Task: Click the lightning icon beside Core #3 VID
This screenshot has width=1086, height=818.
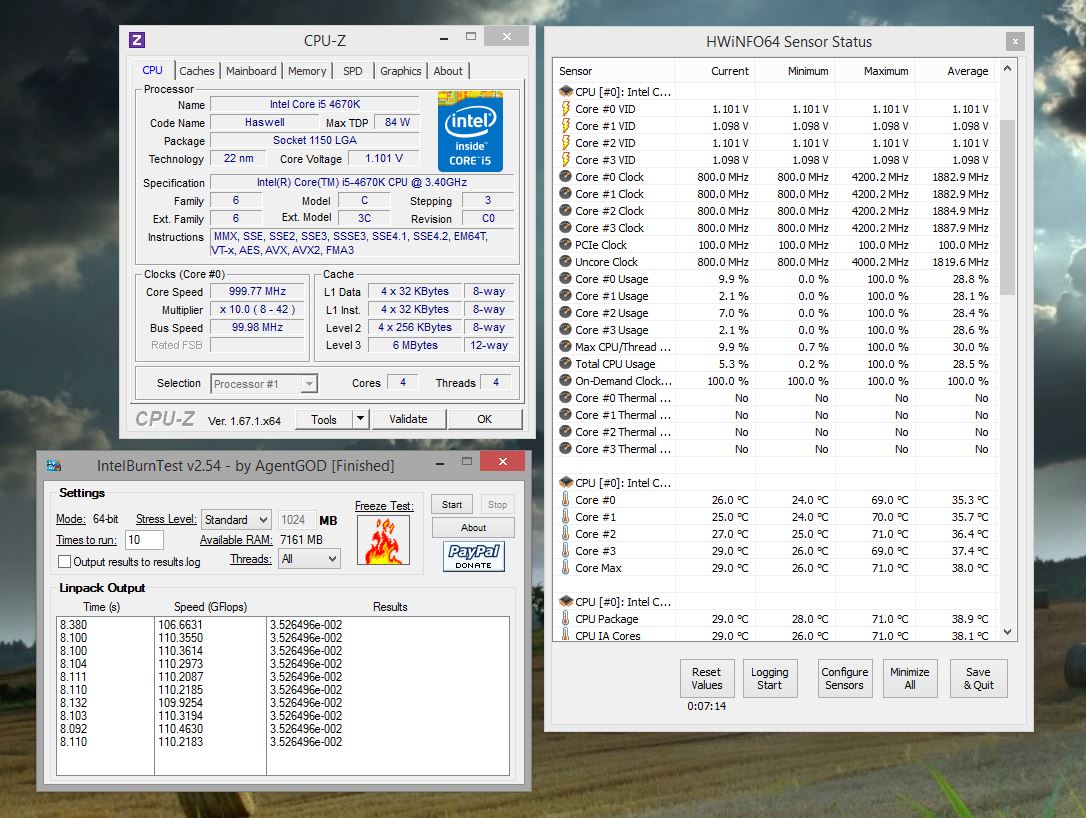Action: point(566,159)
